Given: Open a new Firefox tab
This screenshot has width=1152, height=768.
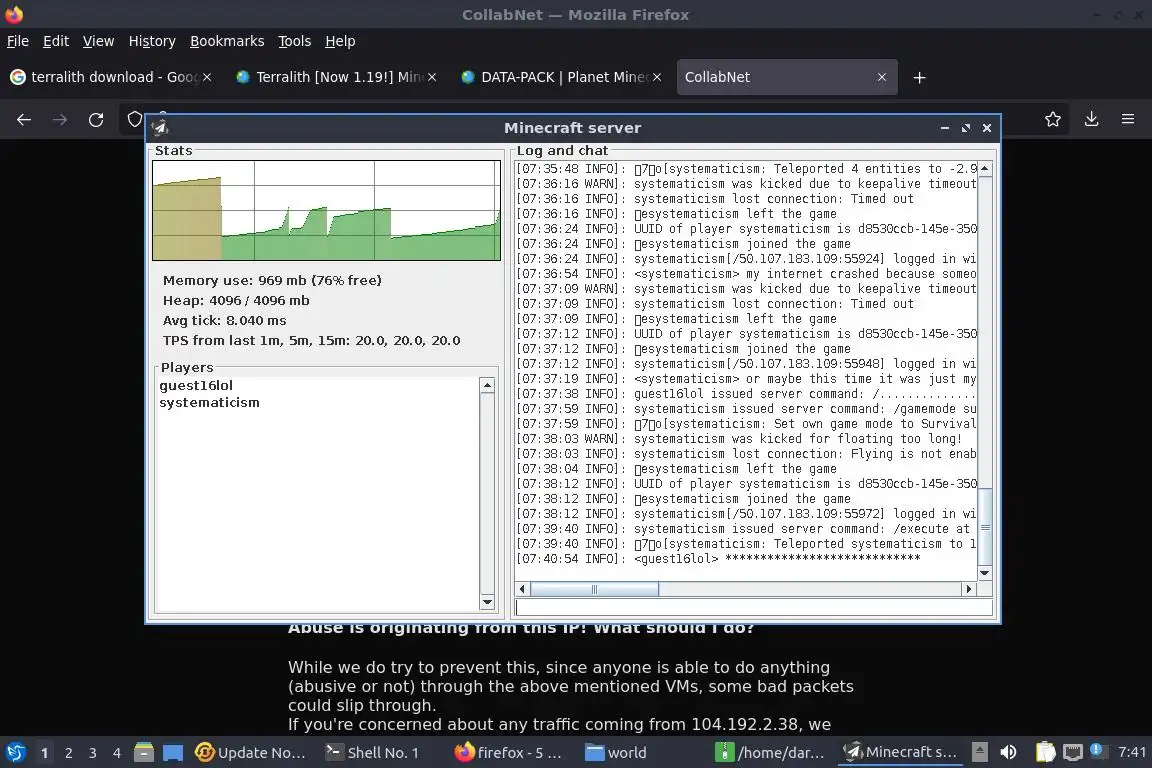Looking at the screenshot, I should [919, 77].
